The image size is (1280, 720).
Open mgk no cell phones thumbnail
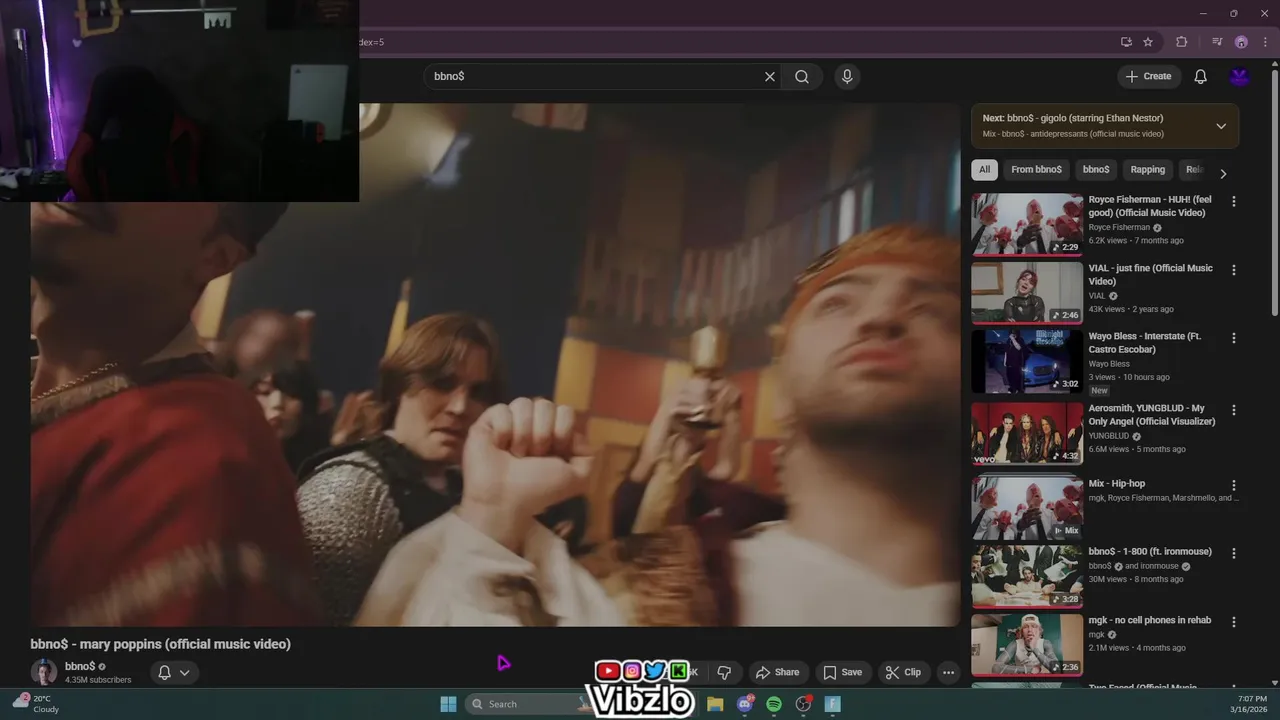[1027, 645]
